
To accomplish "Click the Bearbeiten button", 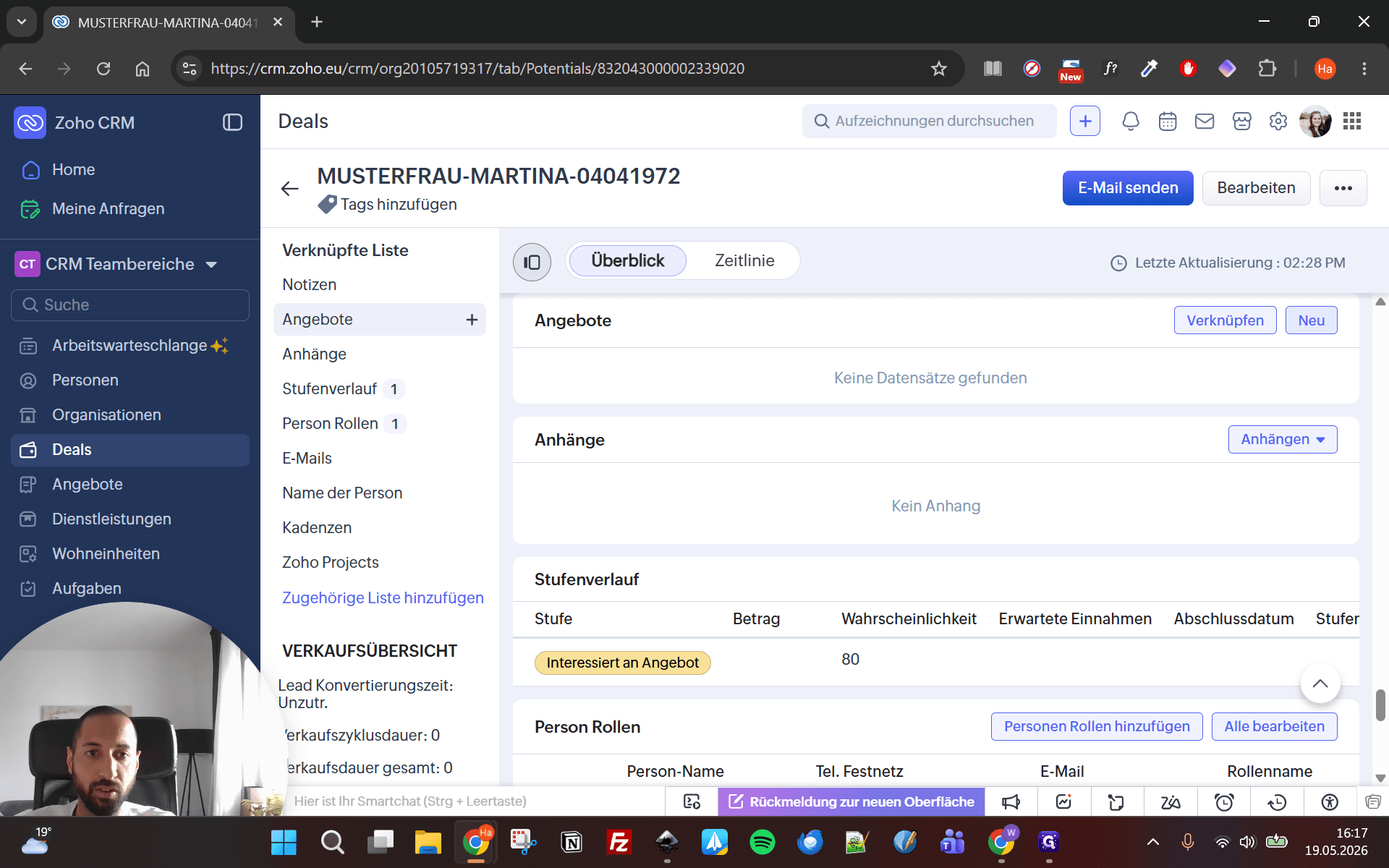I will tap(1256, 188).
